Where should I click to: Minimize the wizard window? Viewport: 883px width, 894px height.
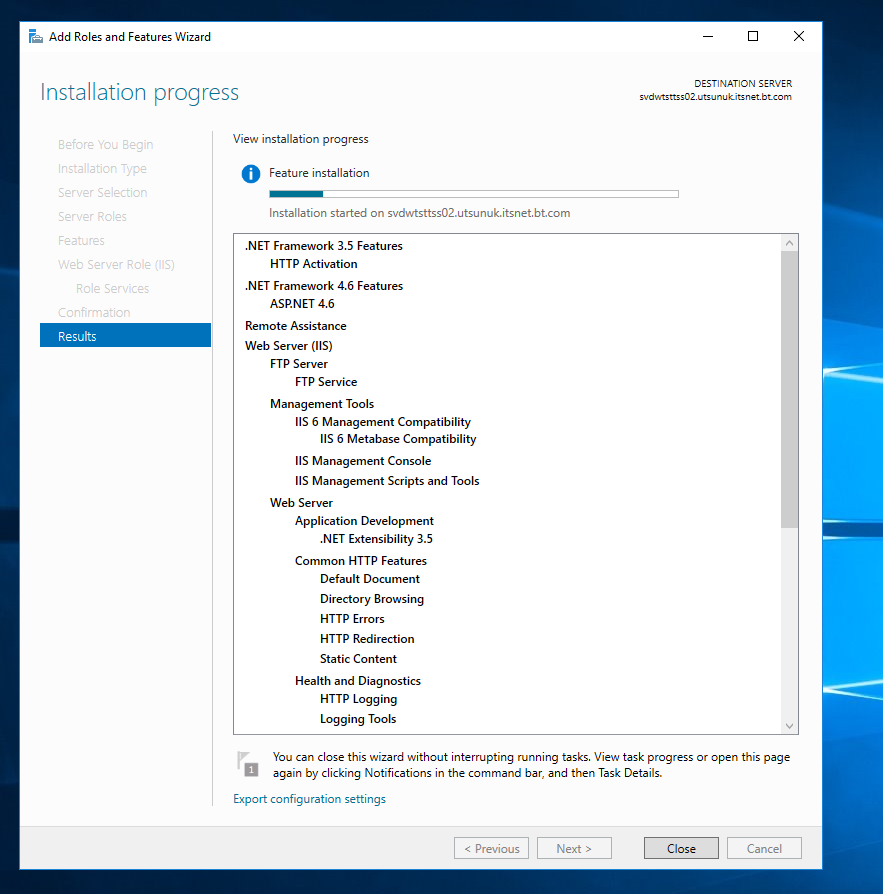(707, 36)
